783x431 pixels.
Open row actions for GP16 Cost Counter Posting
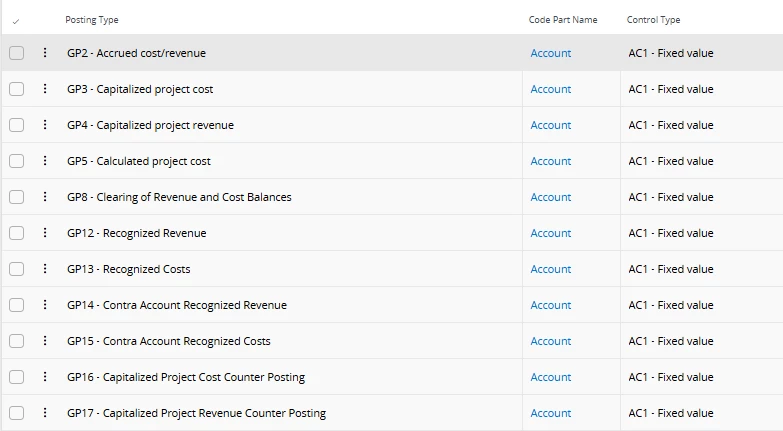(45, 376)
